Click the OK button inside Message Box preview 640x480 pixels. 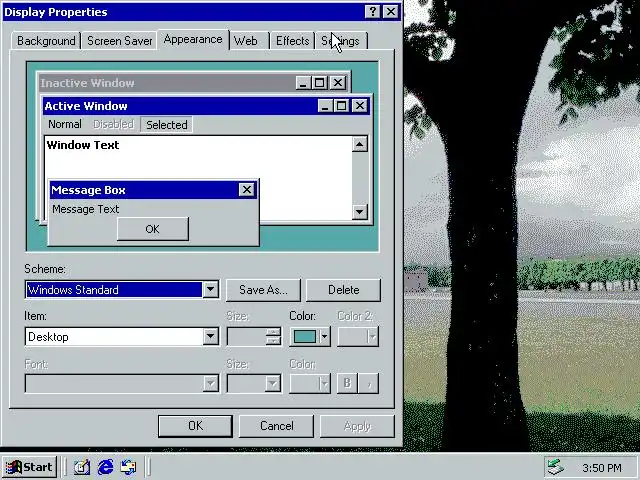[153, 229]
